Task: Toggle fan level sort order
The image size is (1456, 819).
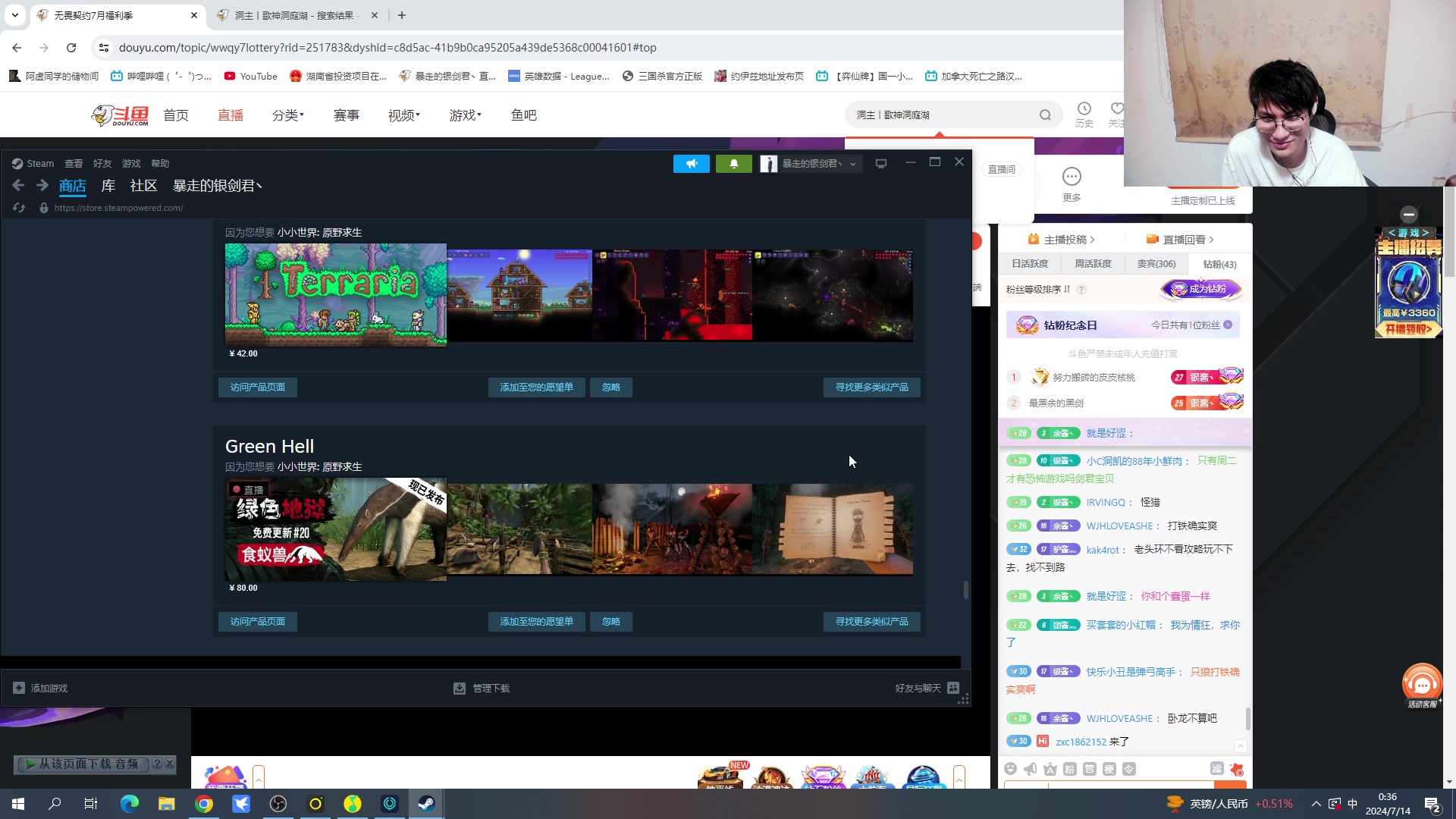Action: 1067,289
